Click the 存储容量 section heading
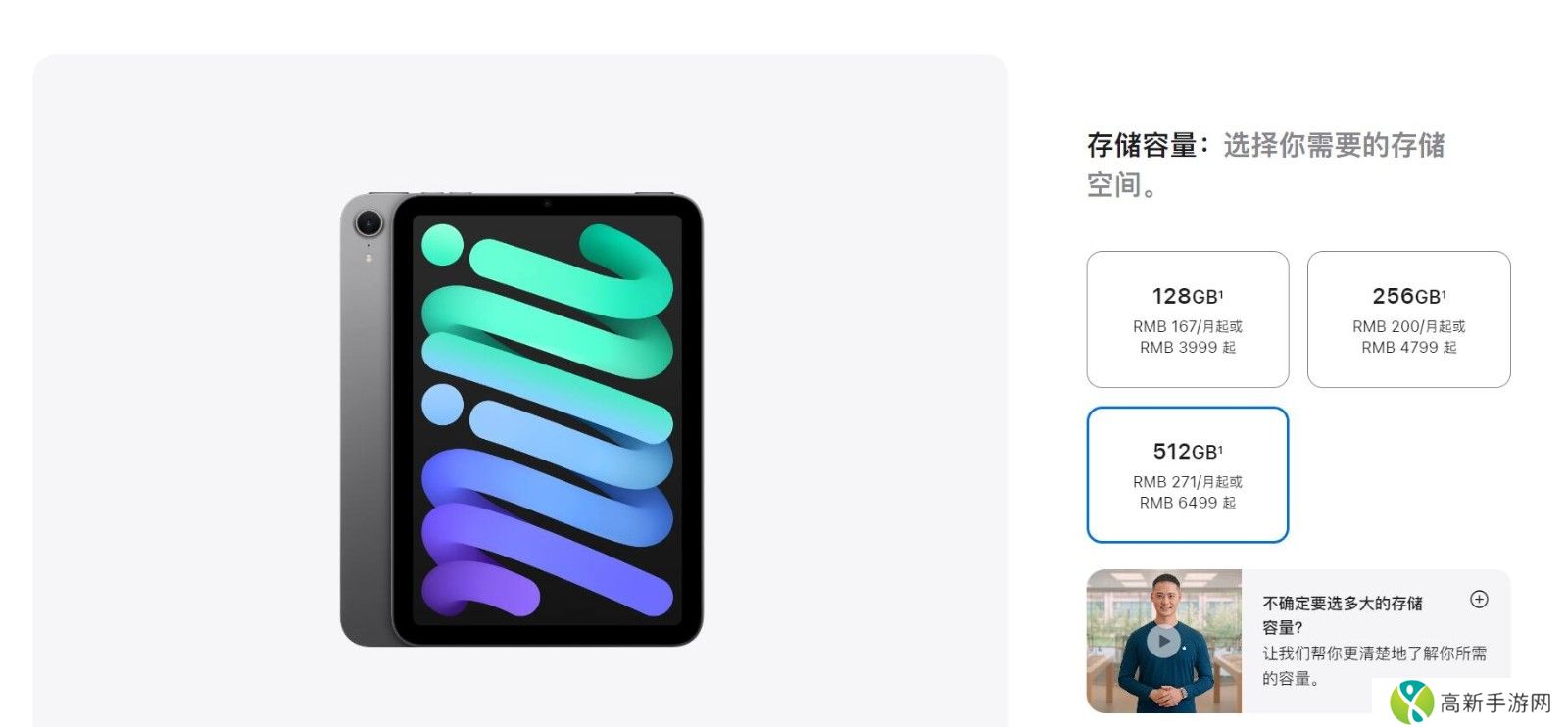 tap(1142, 145)
